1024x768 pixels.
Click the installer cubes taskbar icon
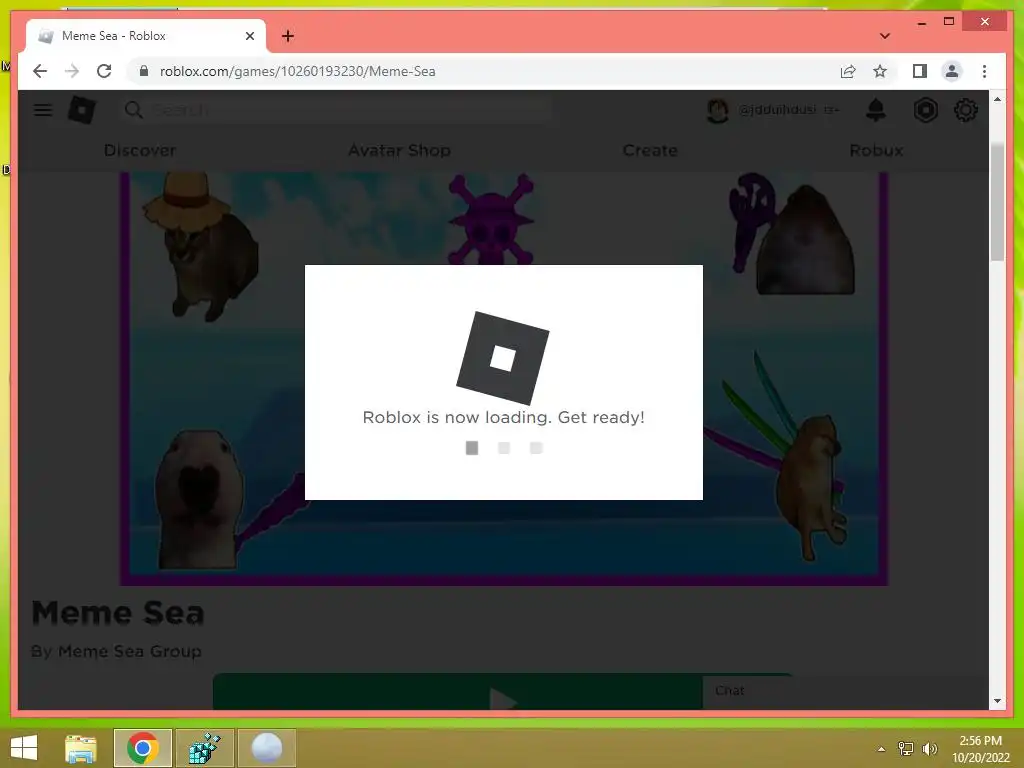coord(204,748)
